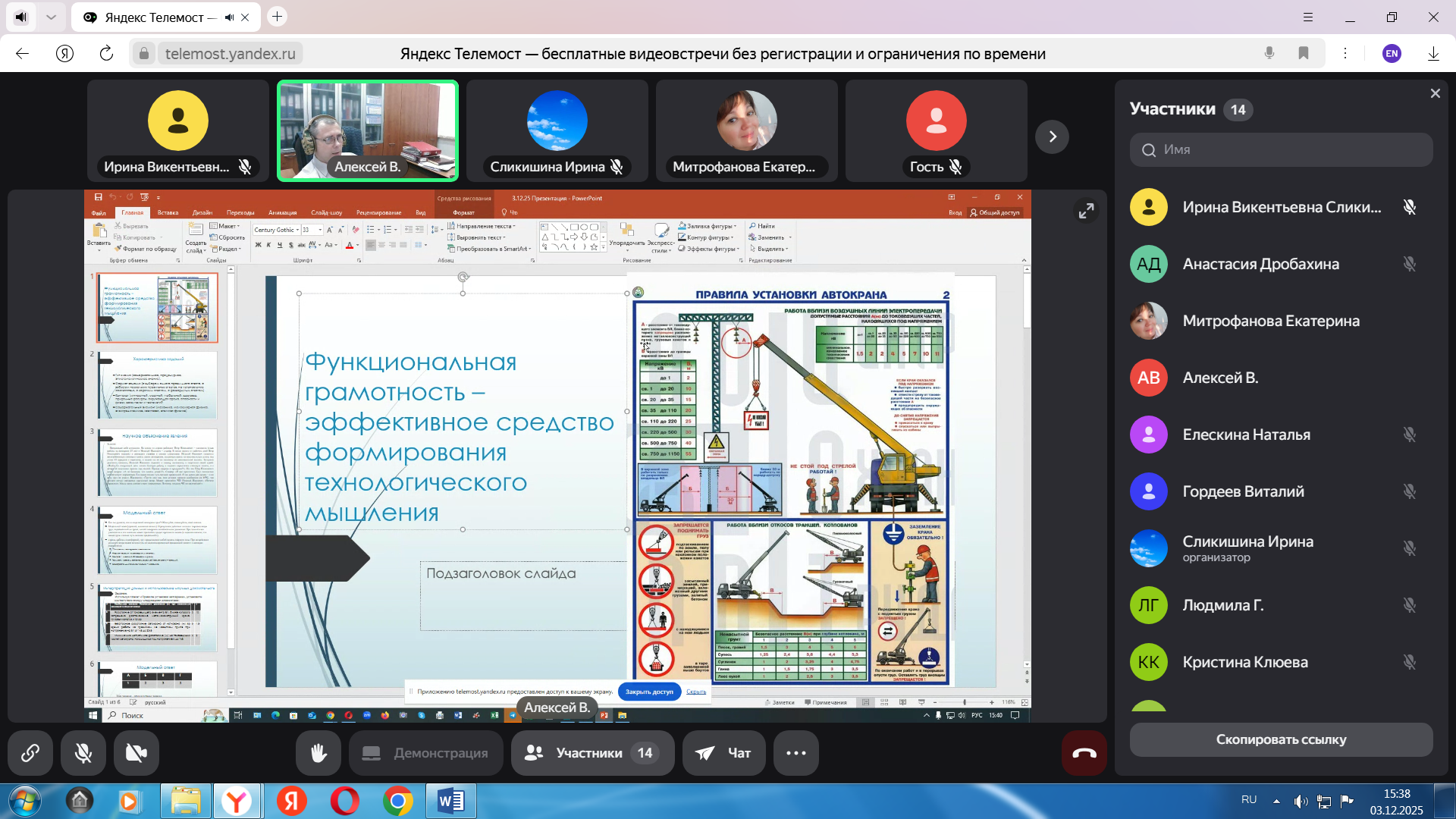Open Google Chrome from the taskbar
Screen dimensions: 1456x819
click(x=397, y=801)
